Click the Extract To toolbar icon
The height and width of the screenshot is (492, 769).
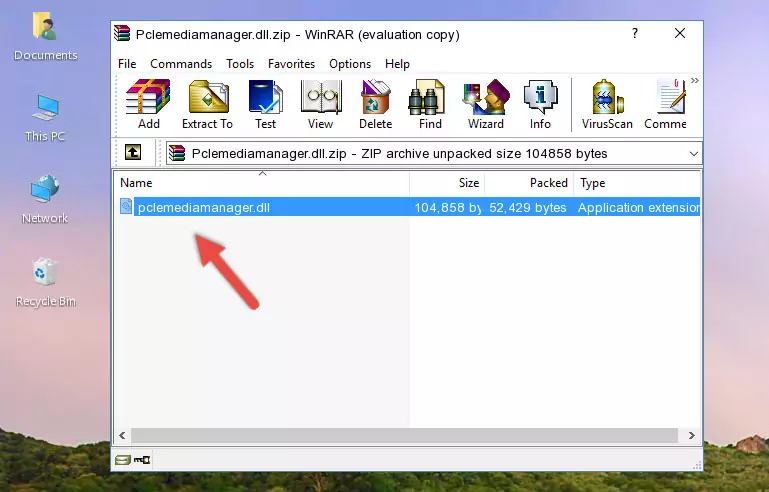pyautogui.click(x=207, y=104)
